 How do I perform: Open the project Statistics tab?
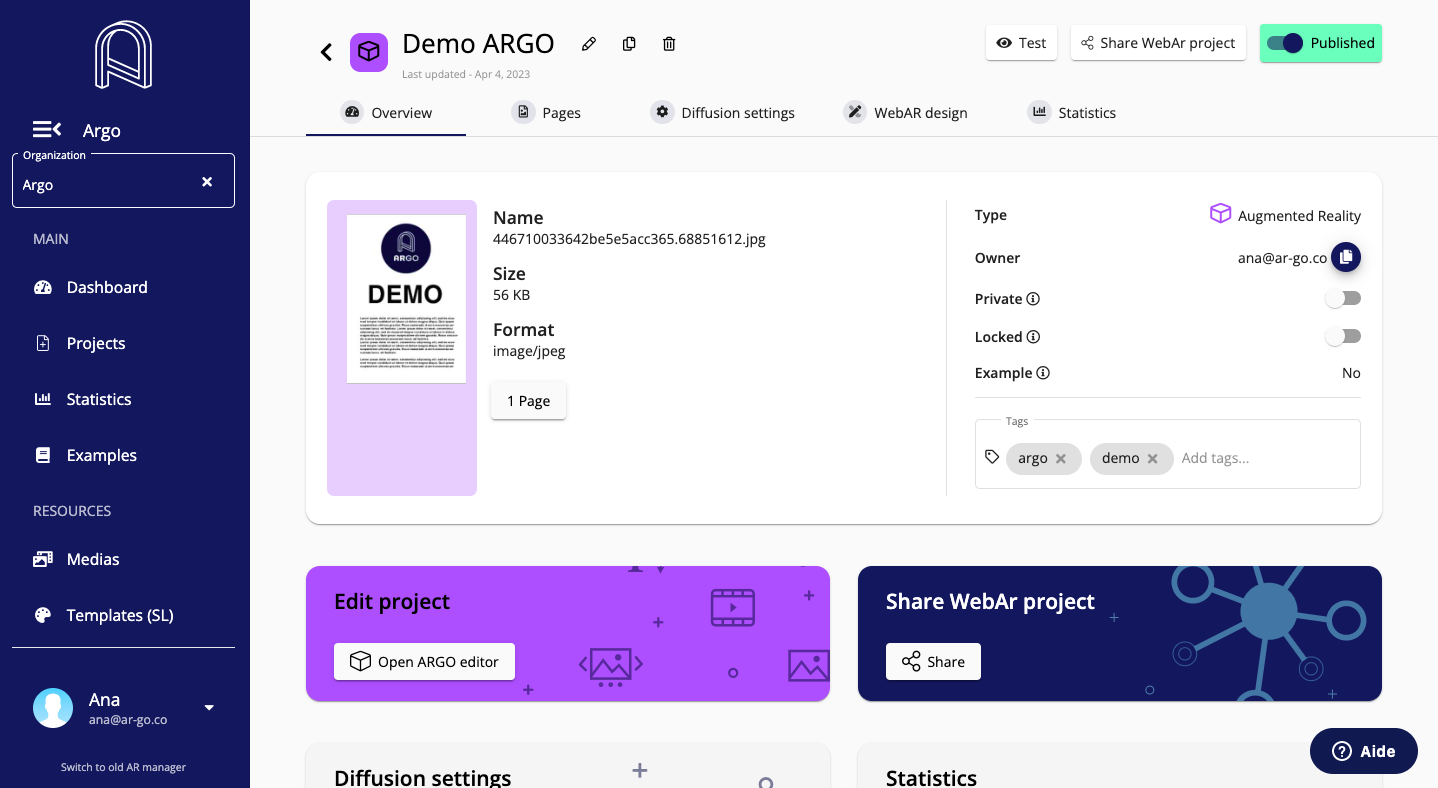[1072, 113]
